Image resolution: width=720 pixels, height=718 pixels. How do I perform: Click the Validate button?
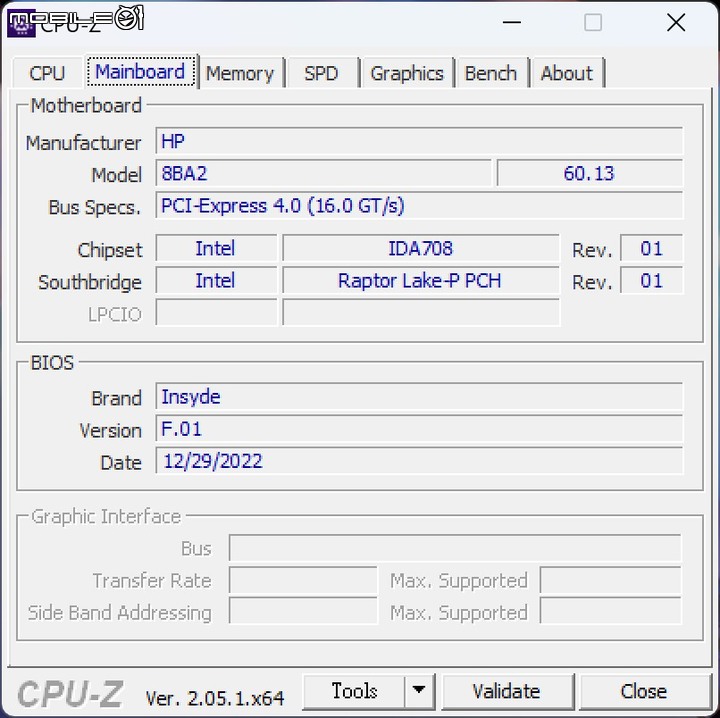[507, 691]
